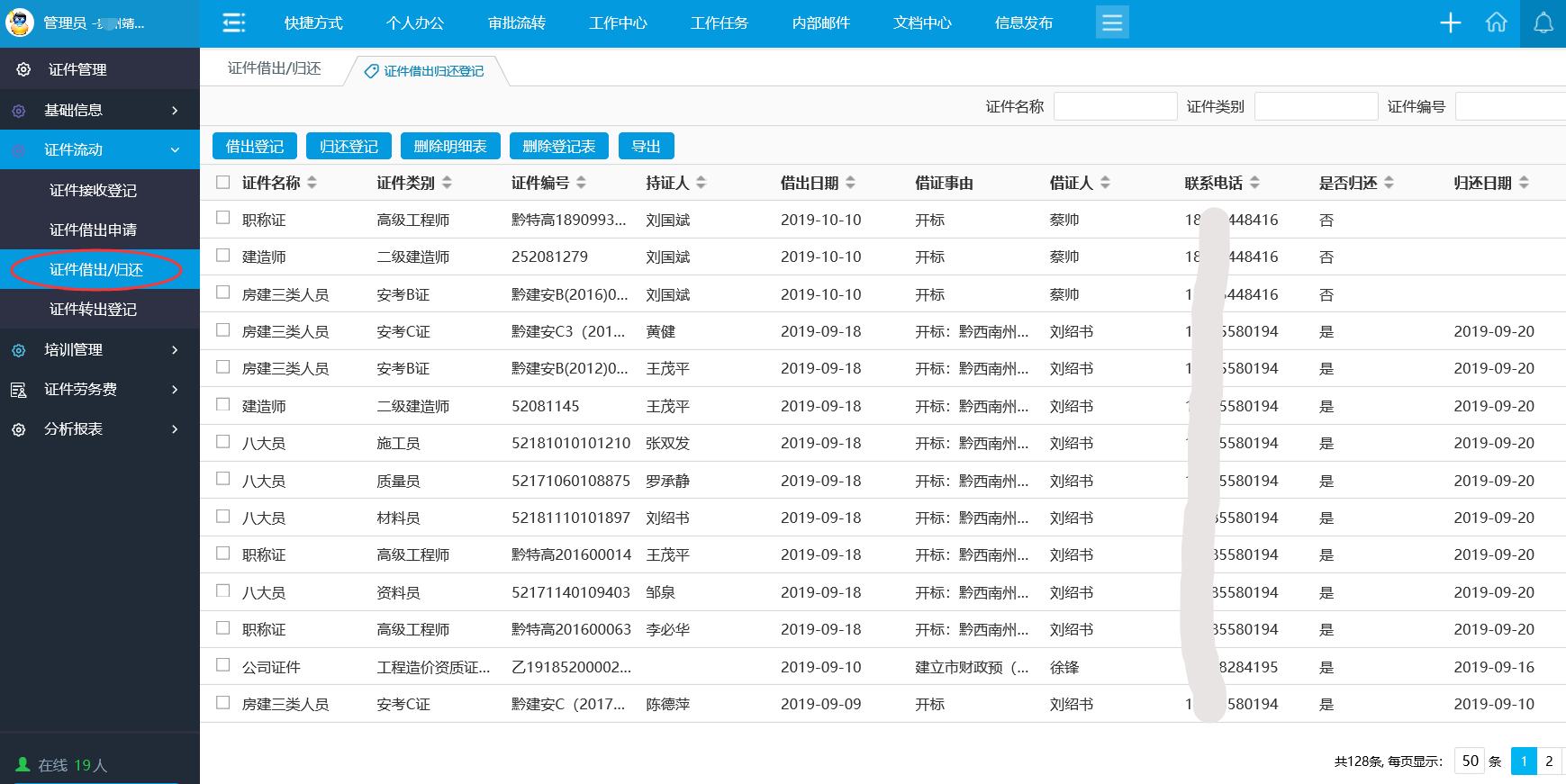Image resolution: width=1566 pixels, height=784 pixels.
Task: Click the 培训管理 sidebar icon
Action: pyautogui.click(x=19, y=350)
